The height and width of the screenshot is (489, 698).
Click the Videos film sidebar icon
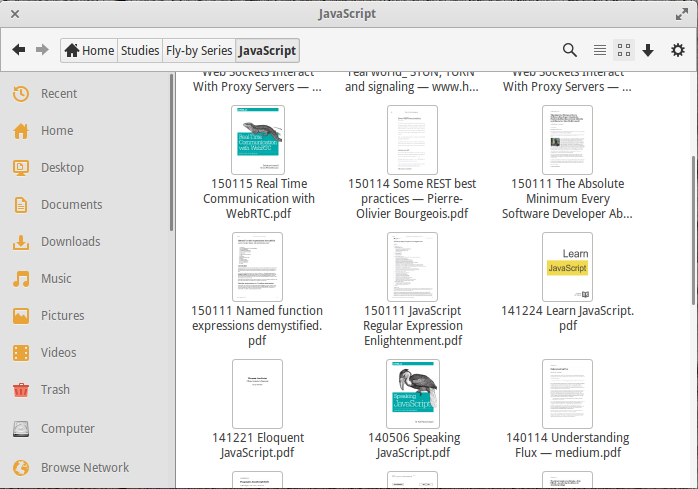(x=21, y=353)
